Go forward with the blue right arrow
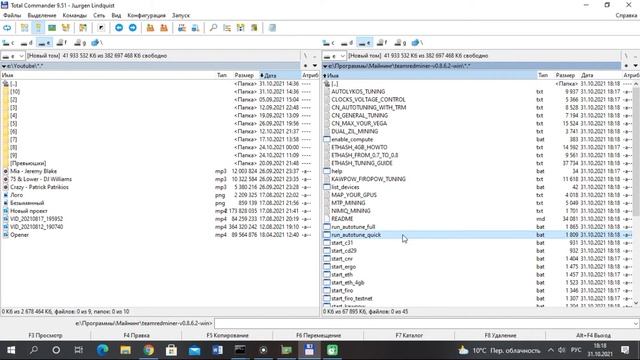 tap(133, 28)
